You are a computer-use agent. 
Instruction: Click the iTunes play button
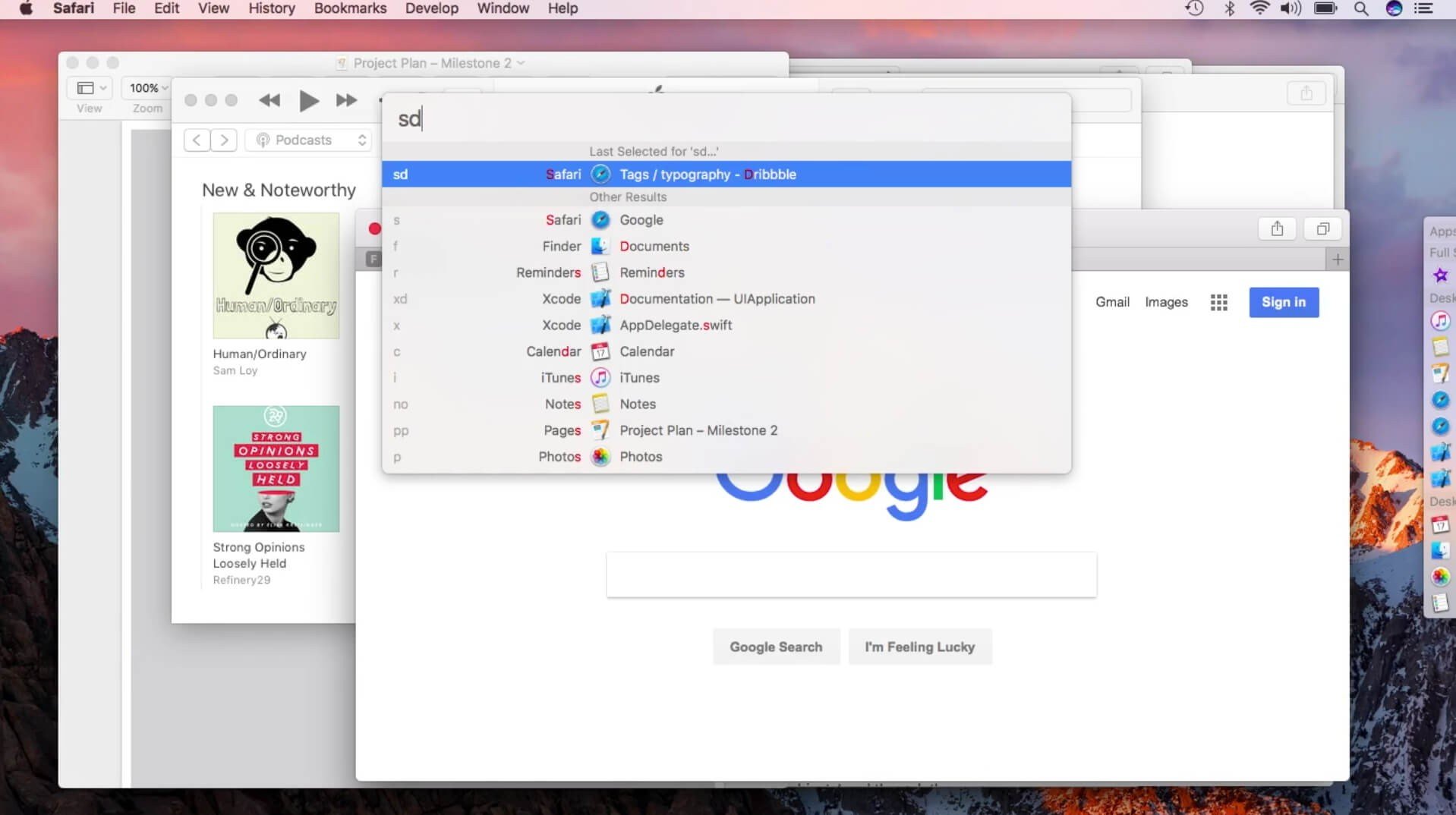click(308, 101)
